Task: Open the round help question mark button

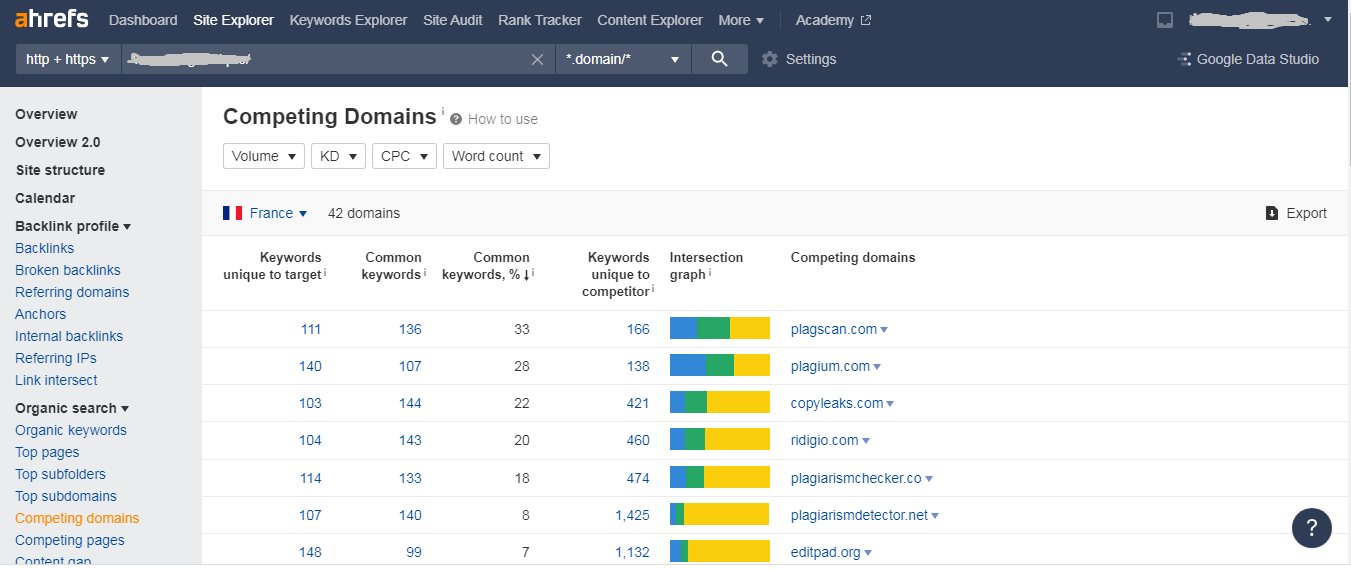Action: [x=1311, y=527]
